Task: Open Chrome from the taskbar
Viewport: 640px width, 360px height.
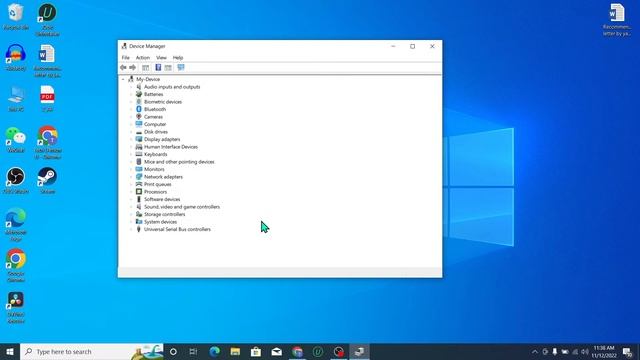Action: [x=298, y=351]
